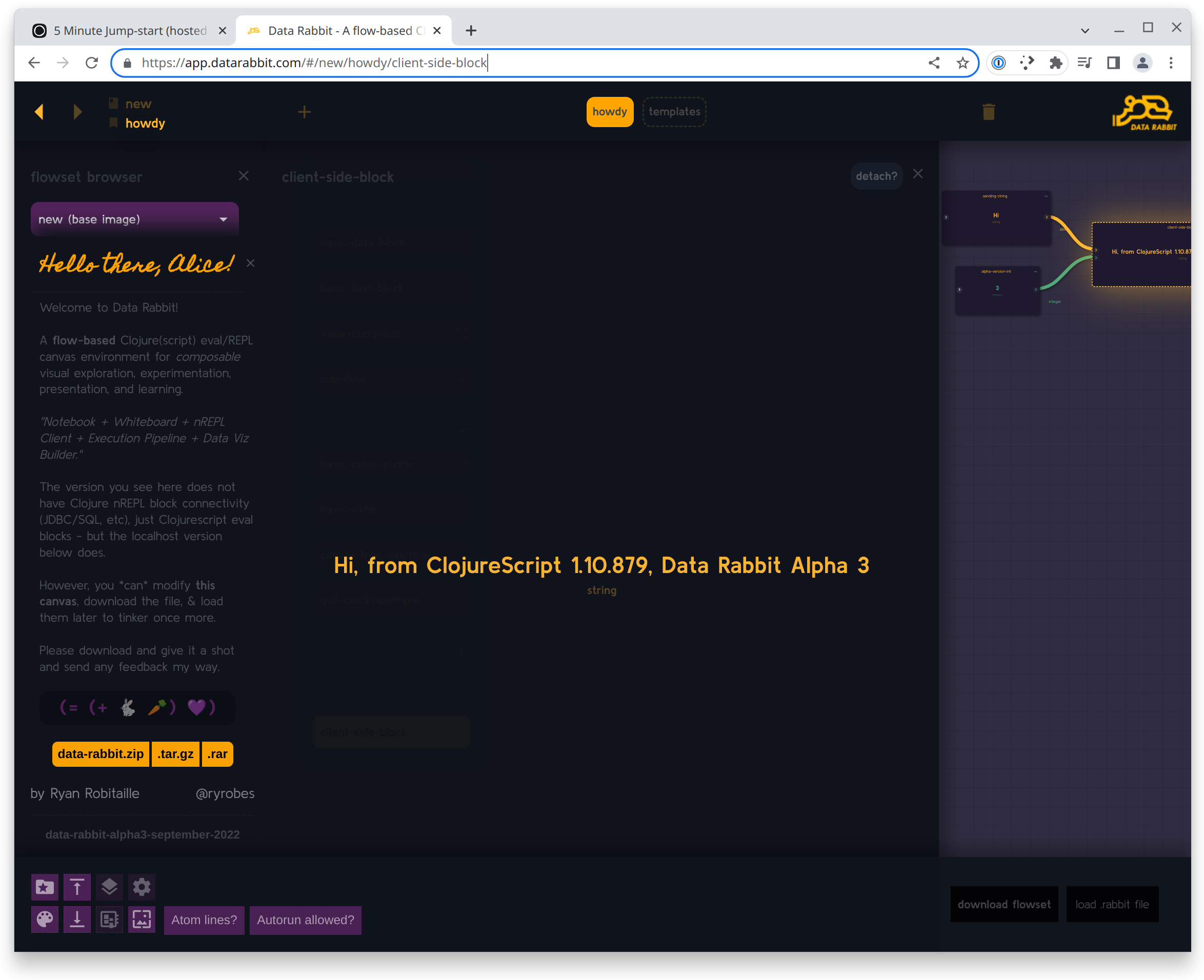Image resolution: width=1204 pixels, height=980 pixels.
Task: Click the Hi string value on canvas
Action: pos(996,216)
